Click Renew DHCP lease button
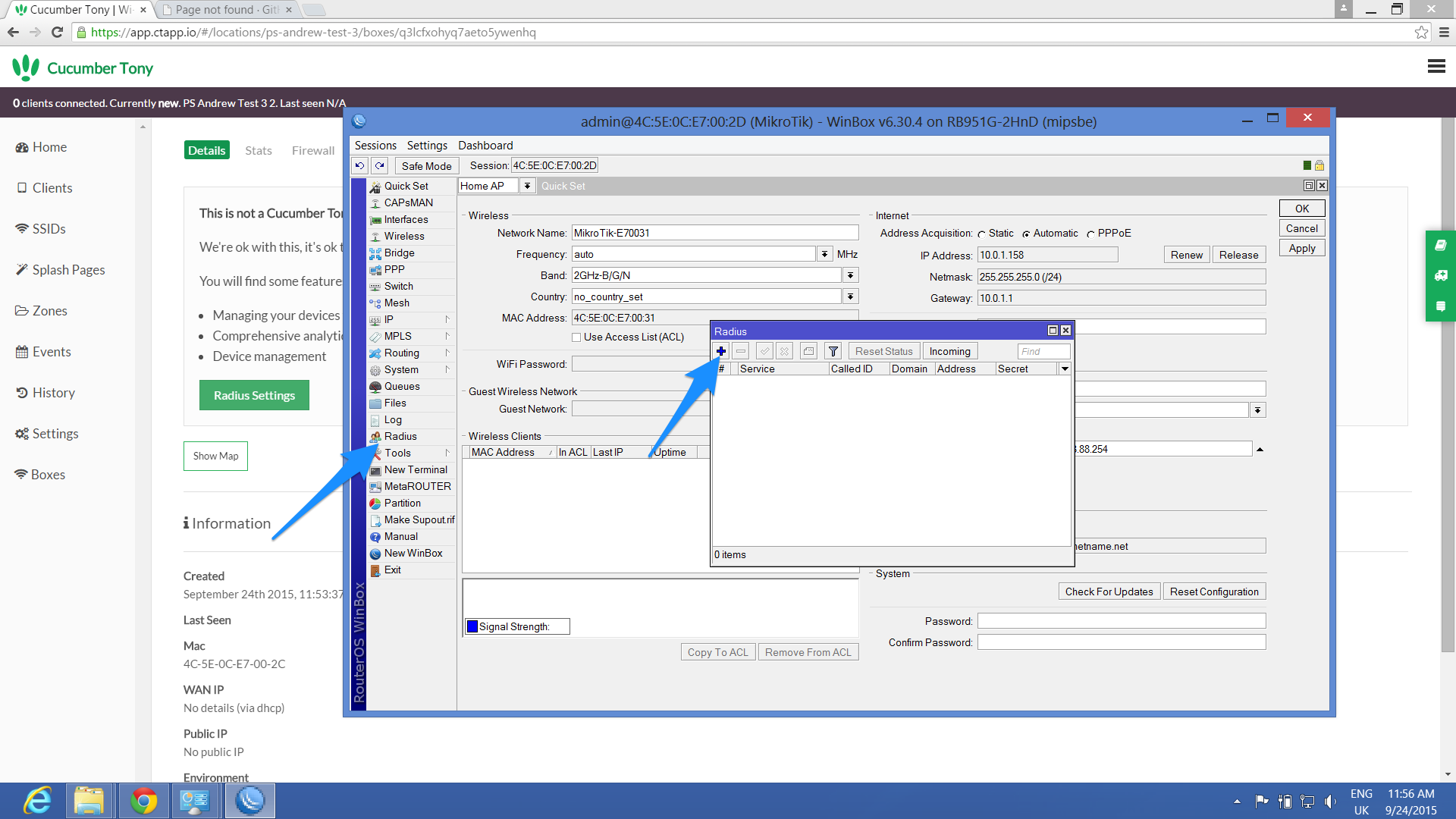 1186,255
